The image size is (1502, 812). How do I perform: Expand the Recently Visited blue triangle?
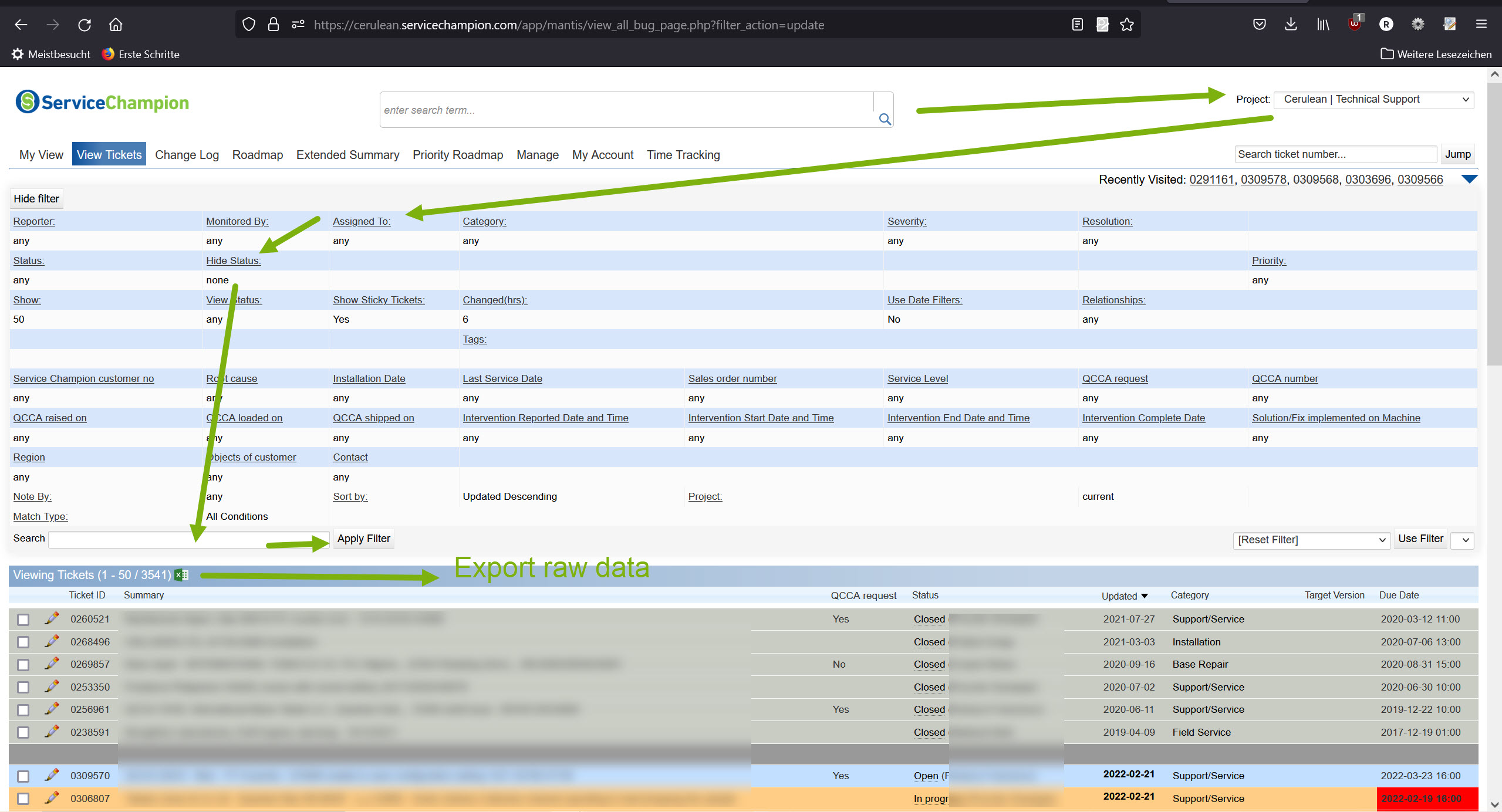tap(1469, 179)
